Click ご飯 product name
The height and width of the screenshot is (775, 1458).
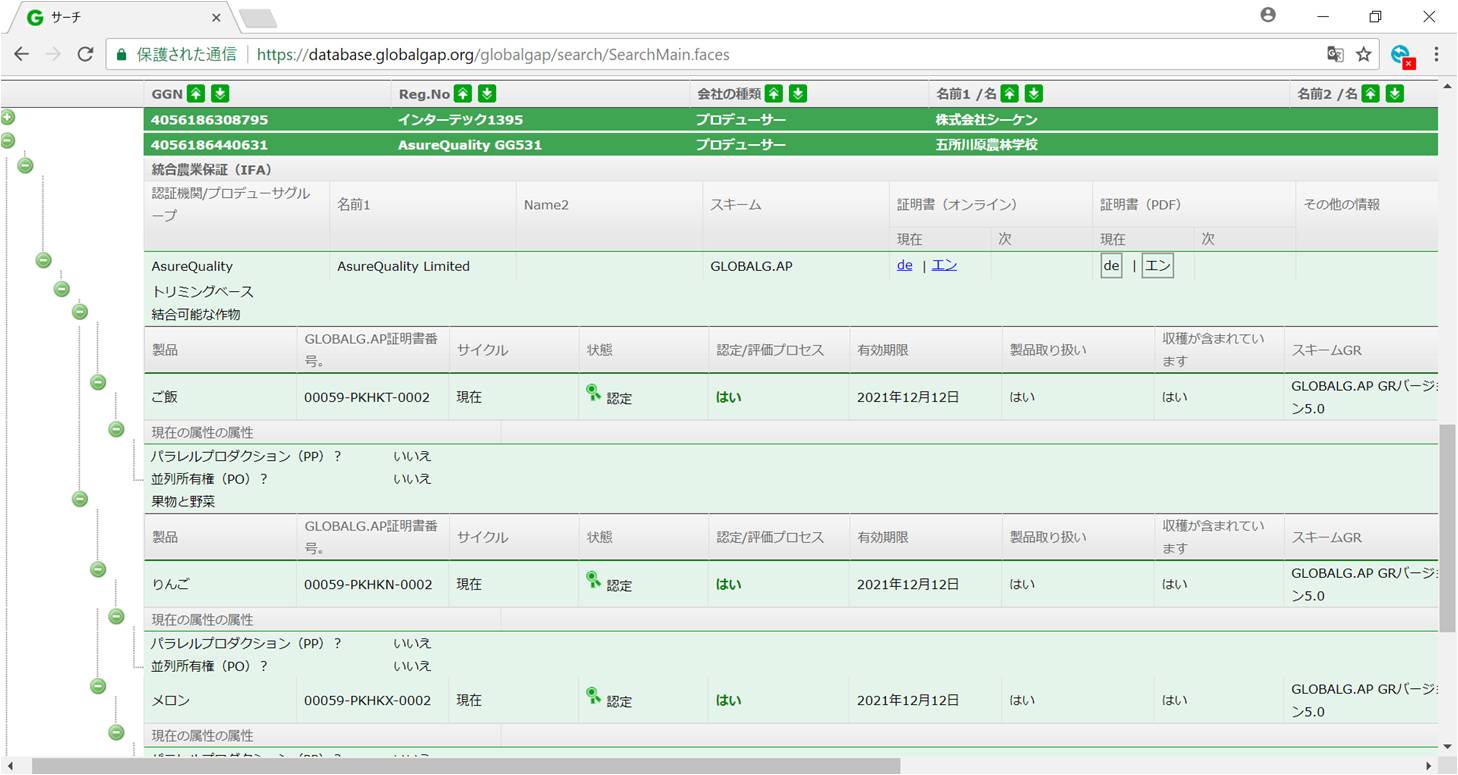tap(164, 397)
